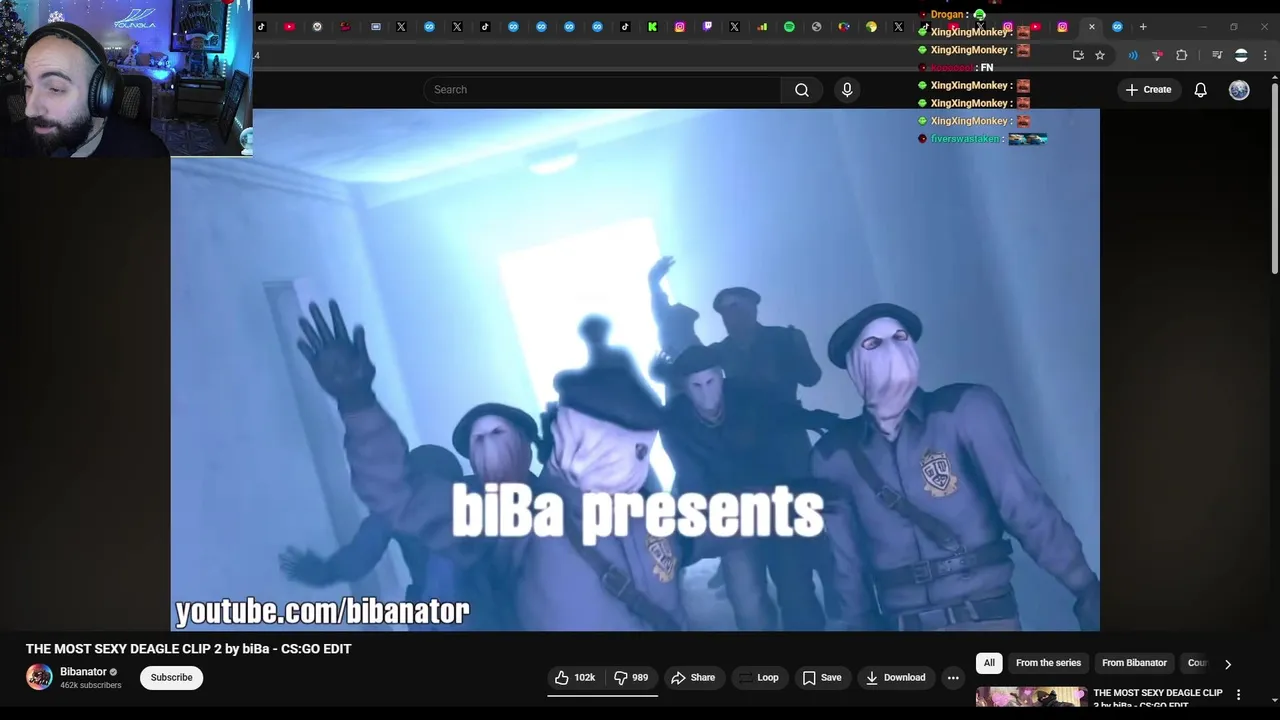The height and width of the screenshot is (720, 1280).
Task: Show more filter chips with arrow
Action: pyautogui.click(x=1228, y=664)
